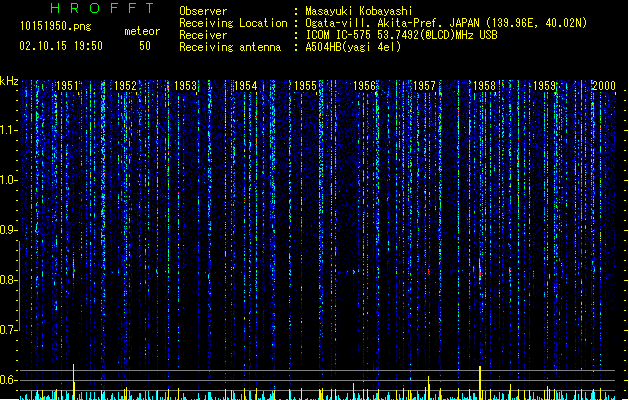The image size is (629, 400).
Task: Click the Receiver field label
Action: [x=203, y=35]
